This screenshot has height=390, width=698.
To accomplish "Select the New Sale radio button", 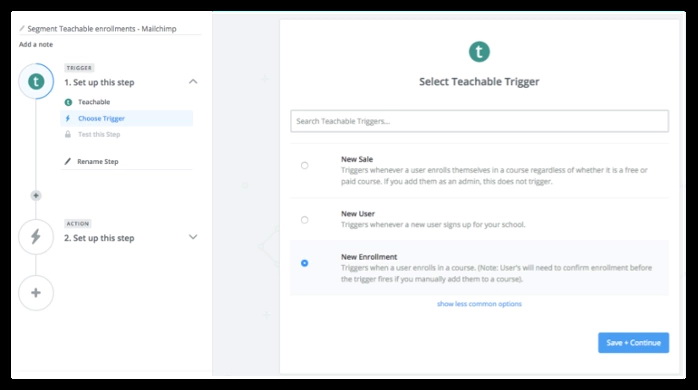I will [304, 165].
